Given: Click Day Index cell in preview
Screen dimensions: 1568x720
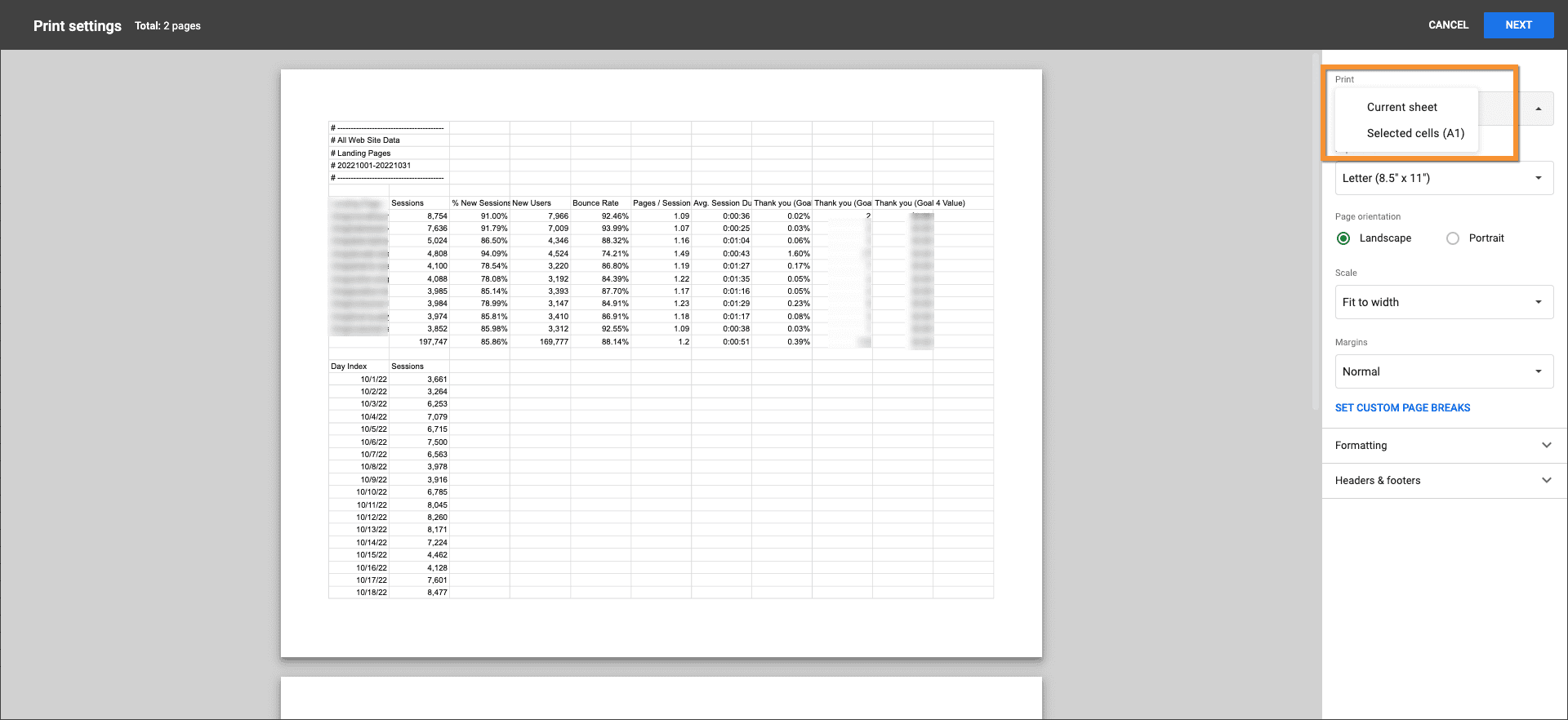Looking at the screenshot, I should click(349, 367).
